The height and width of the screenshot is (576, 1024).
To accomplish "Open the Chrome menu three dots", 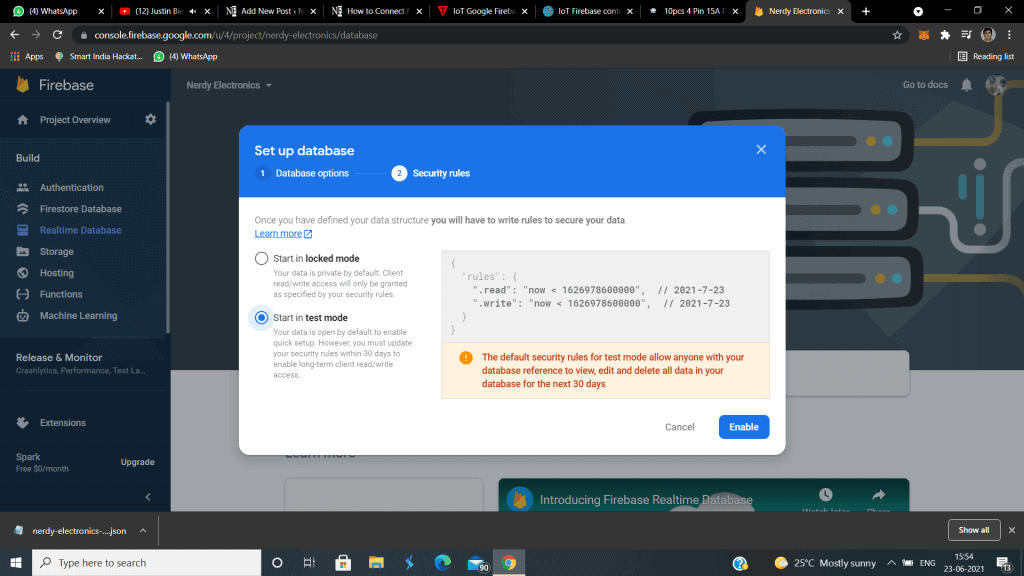I will [x=1010, y=35].
